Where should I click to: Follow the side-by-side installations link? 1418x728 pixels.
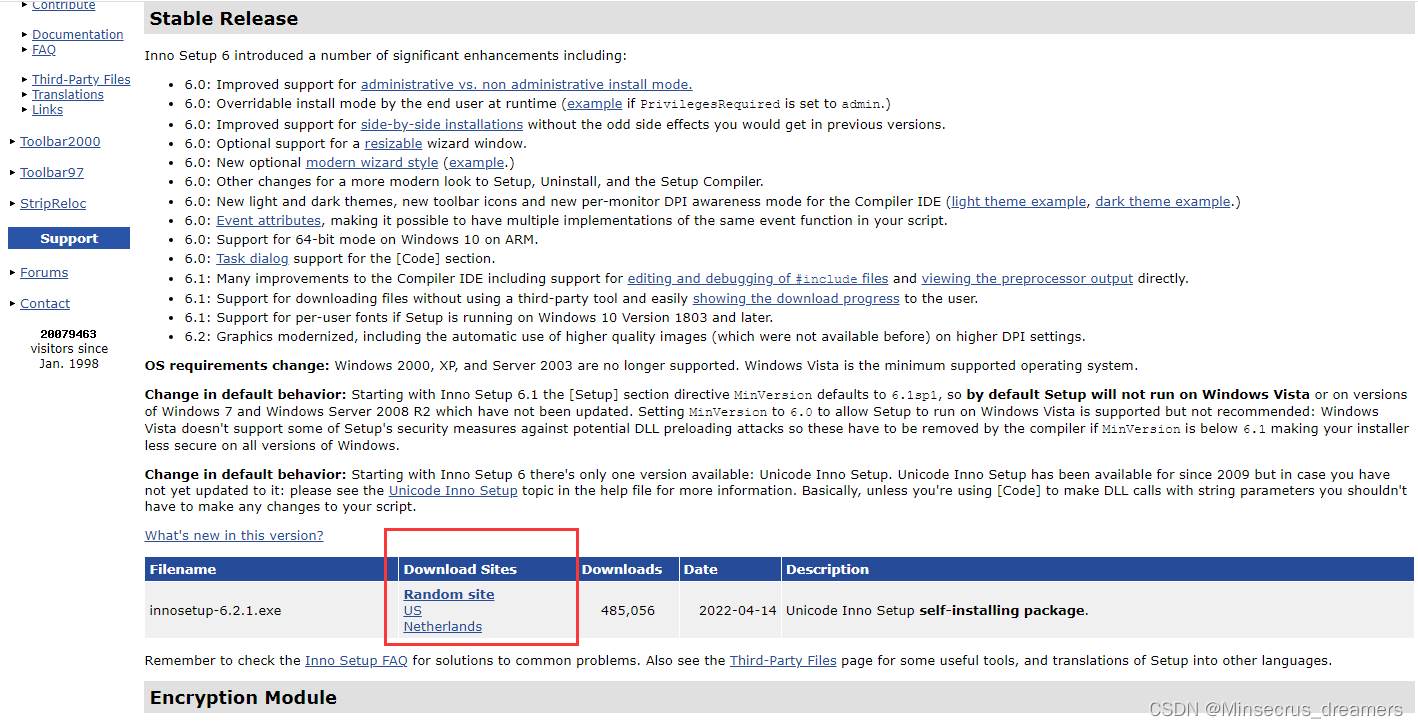pos(442,124)
